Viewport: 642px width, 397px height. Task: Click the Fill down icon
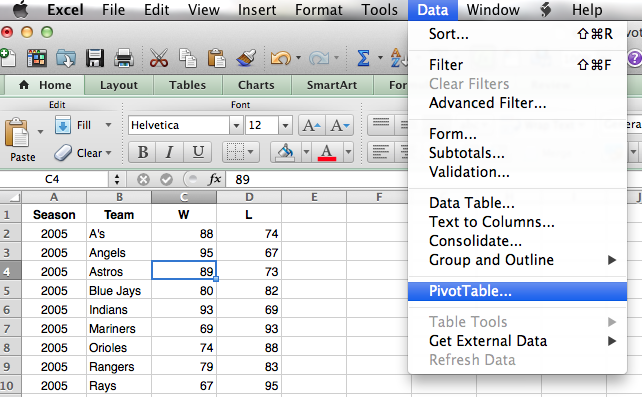[x=63, y=125]
